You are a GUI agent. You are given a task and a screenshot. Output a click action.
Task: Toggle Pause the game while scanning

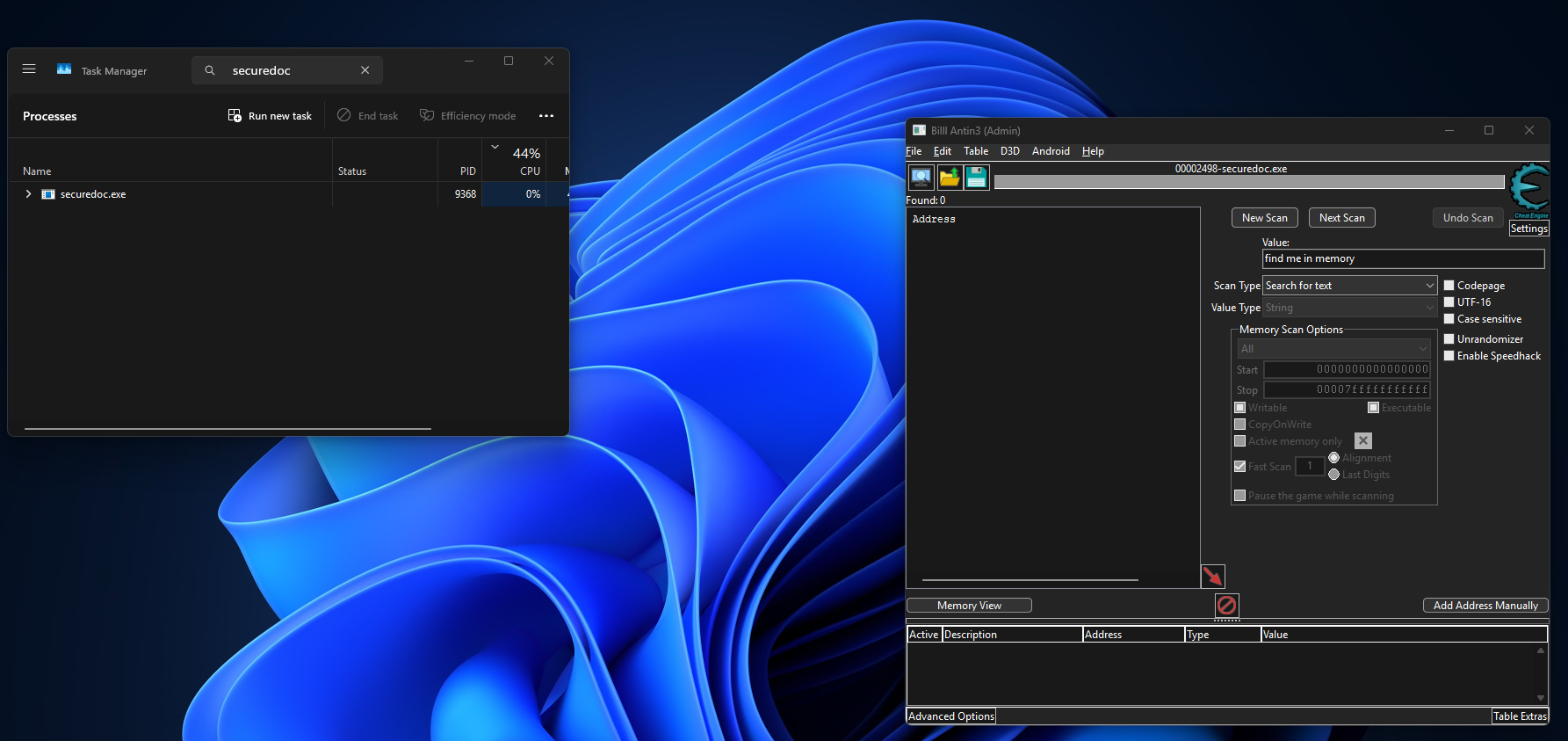[1240, 496]
